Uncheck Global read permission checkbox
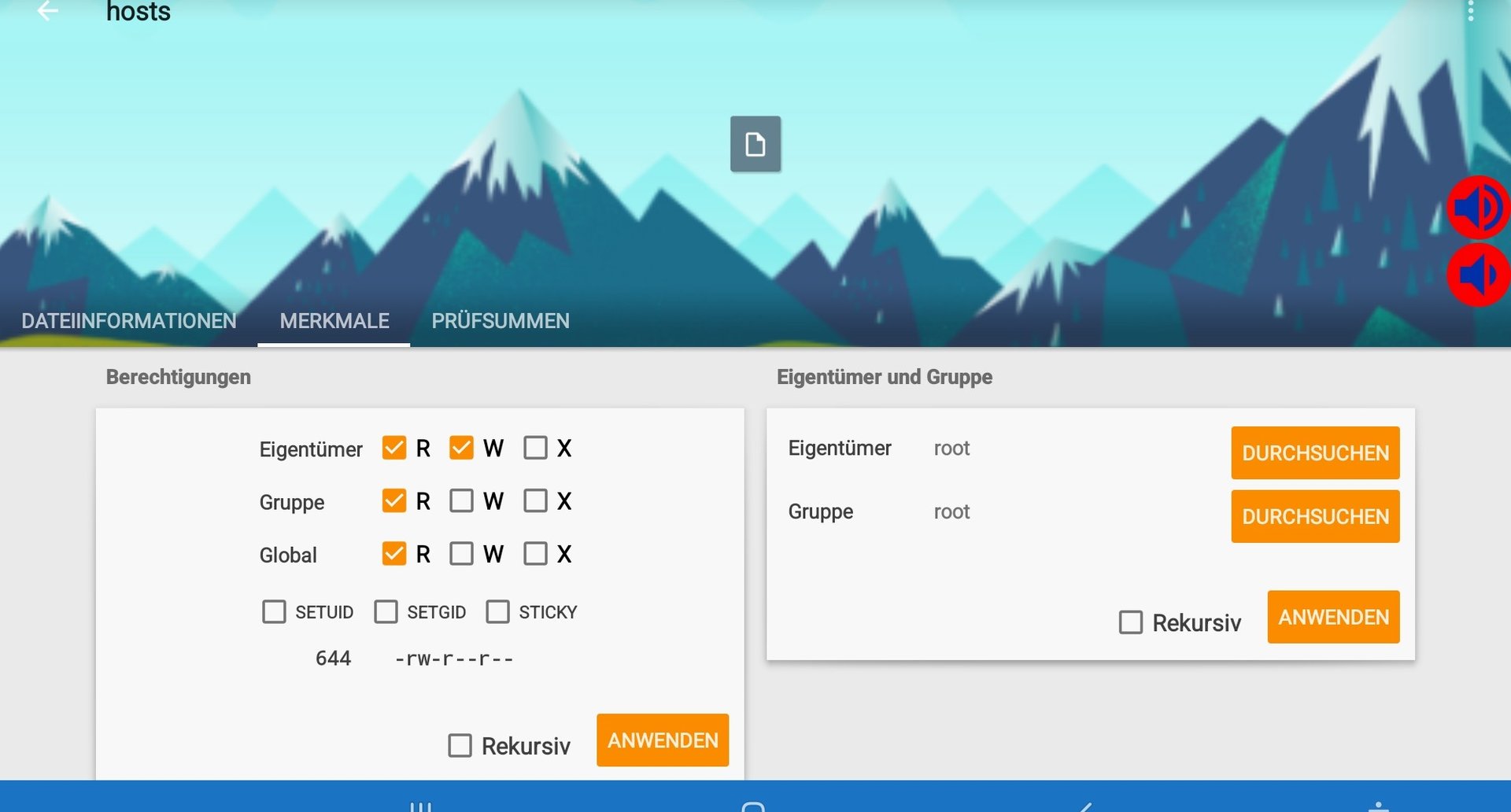This screenshot has width=1511, height=812. coord(394,554)
